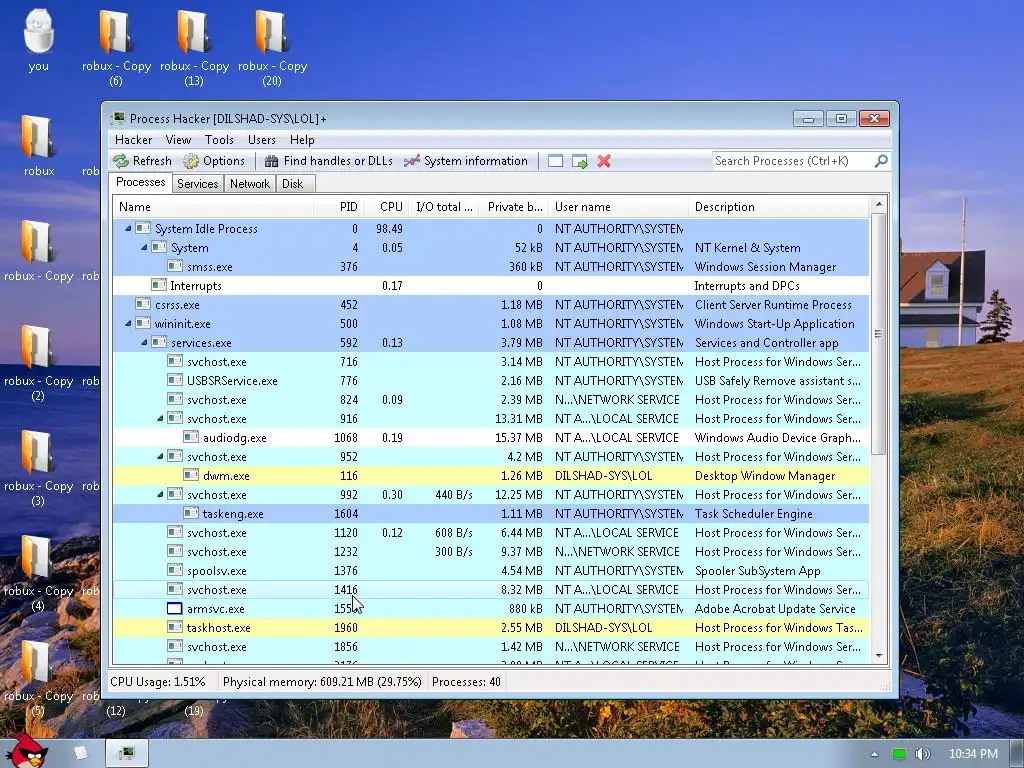Click the find window toolbar icon
Viewport: 1024px width, 768px height.
pyautogui.click(x=555, y=161)
